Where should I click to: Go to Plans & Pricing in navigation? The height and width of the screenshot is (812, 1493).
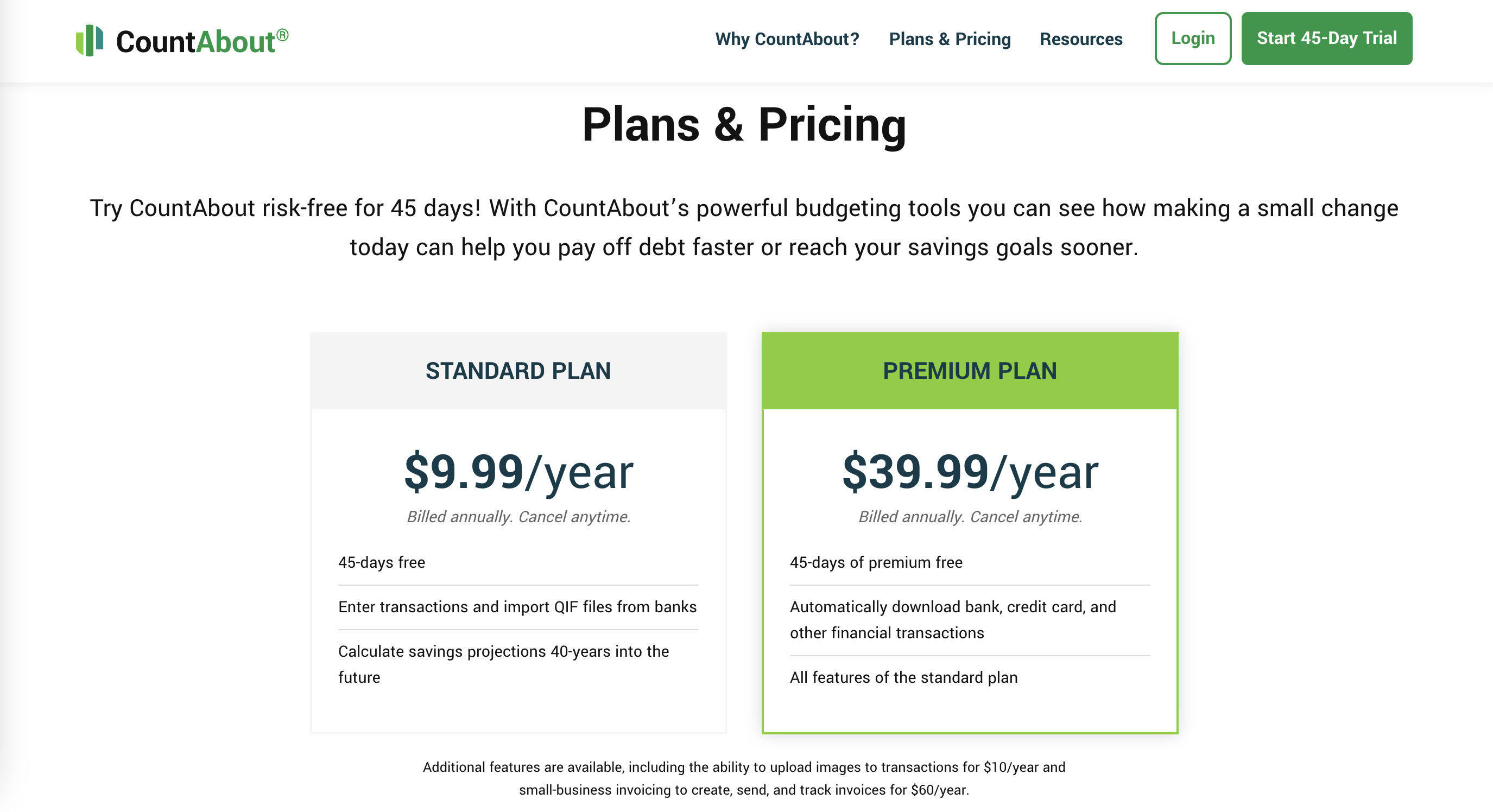click(950, 39)
